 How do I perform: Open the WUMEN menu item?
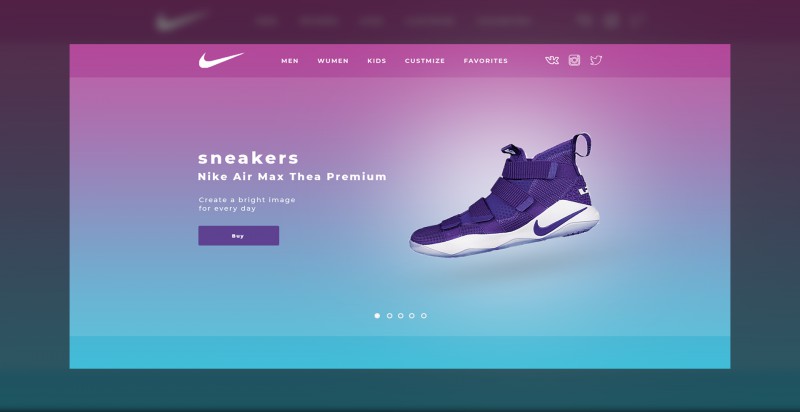[333, 61]
